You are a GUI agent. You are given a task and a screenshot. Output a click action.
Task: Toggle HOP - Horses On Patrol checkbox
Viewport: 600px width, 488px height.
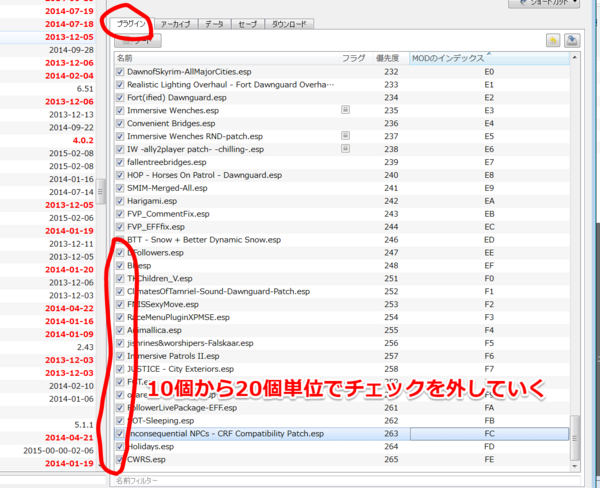point(120,175)
